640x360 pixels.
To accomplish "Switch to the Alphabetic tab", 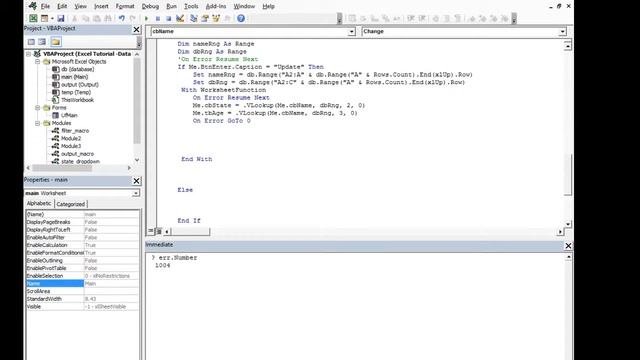I will (x=39, y=203).
